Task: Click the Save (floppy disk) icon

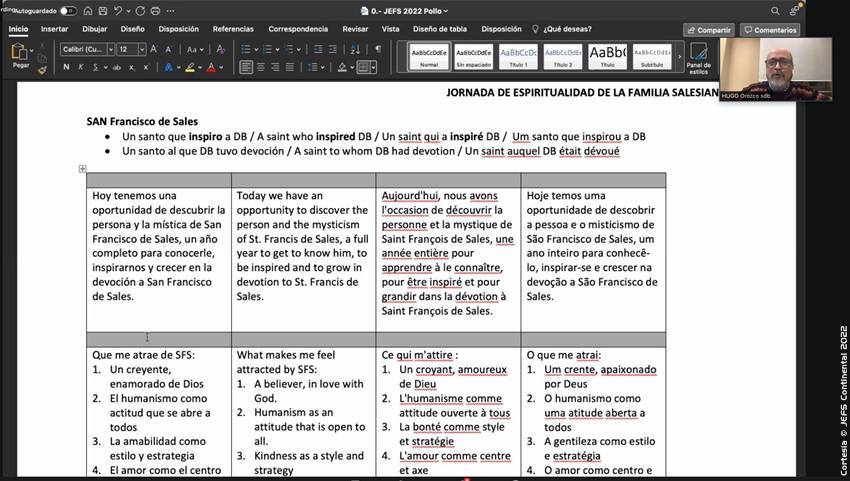Action: [102, 11]
